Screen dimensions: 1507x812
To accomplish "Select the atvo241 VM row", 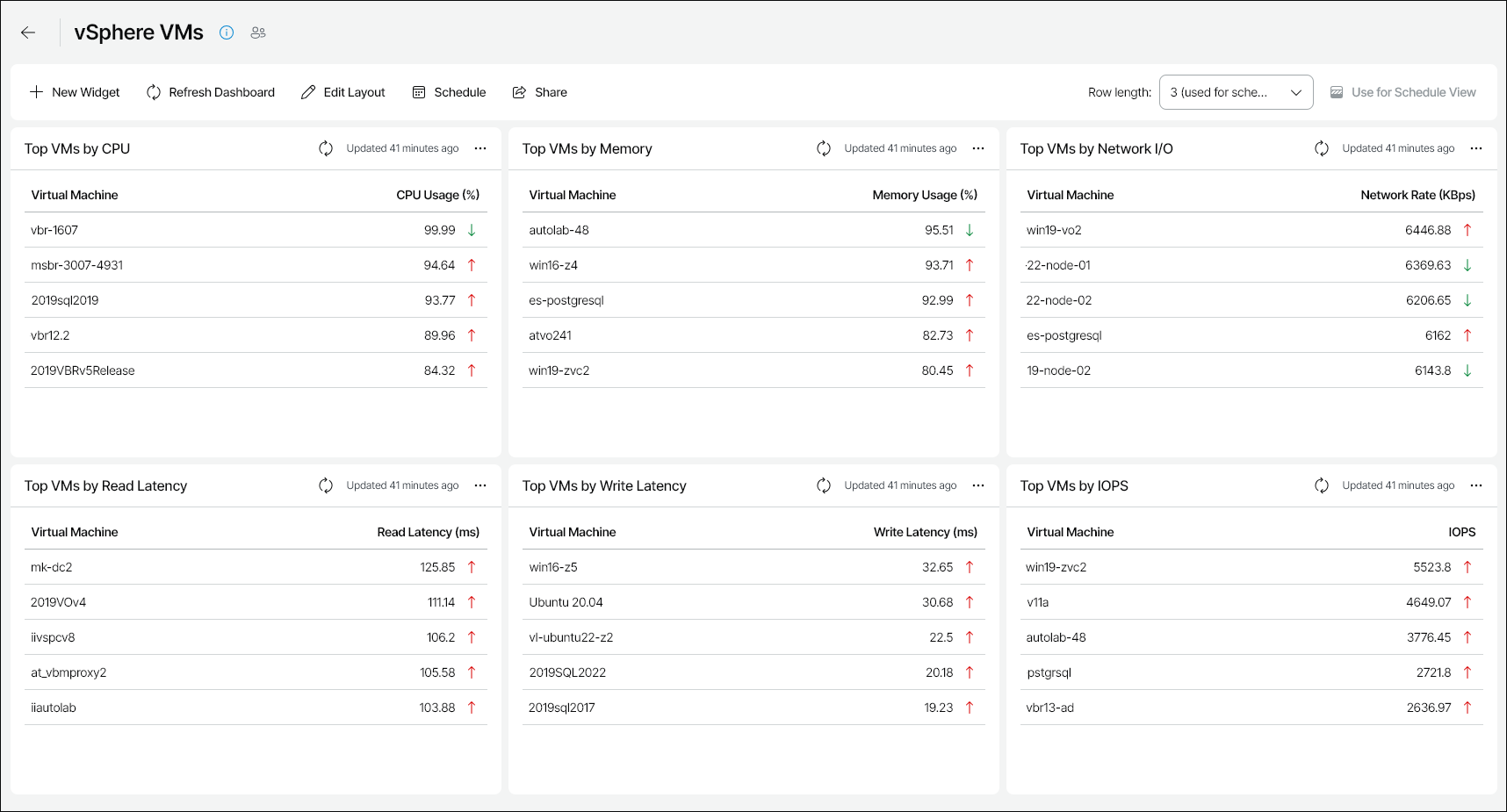I will tap(753, 335).
